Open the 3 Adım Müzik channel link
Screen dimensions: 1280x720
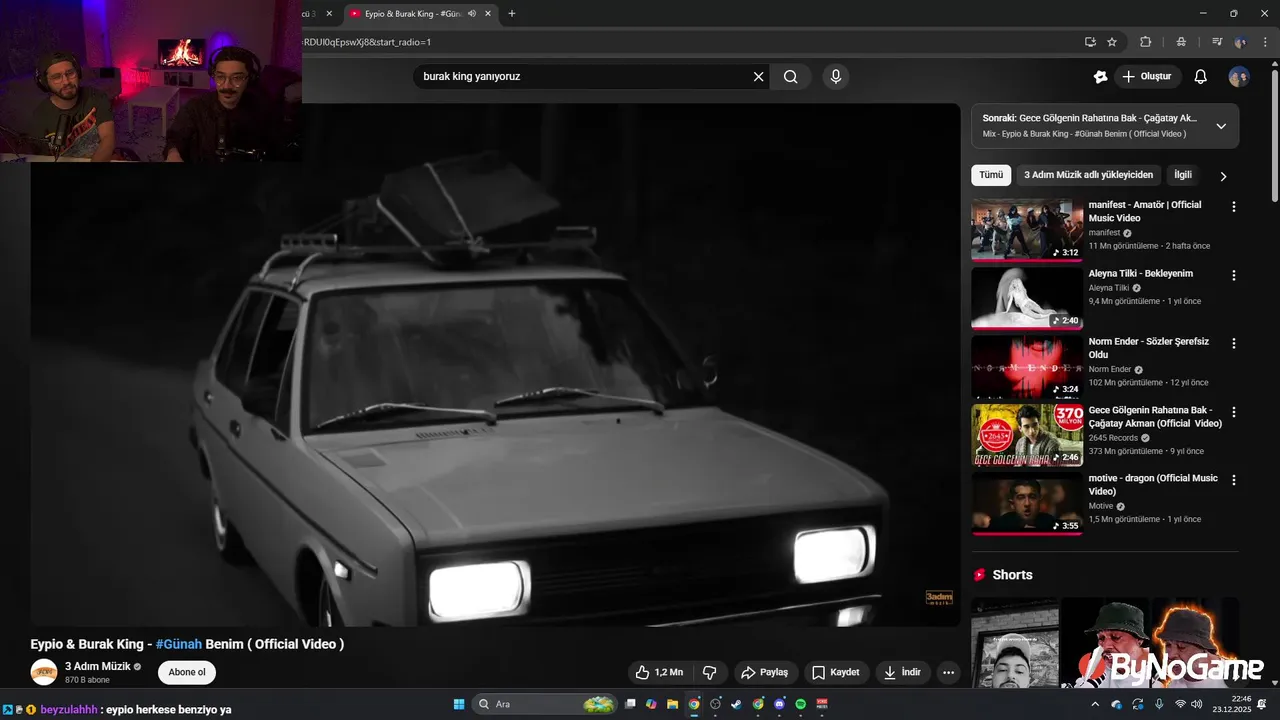point(98,666)
